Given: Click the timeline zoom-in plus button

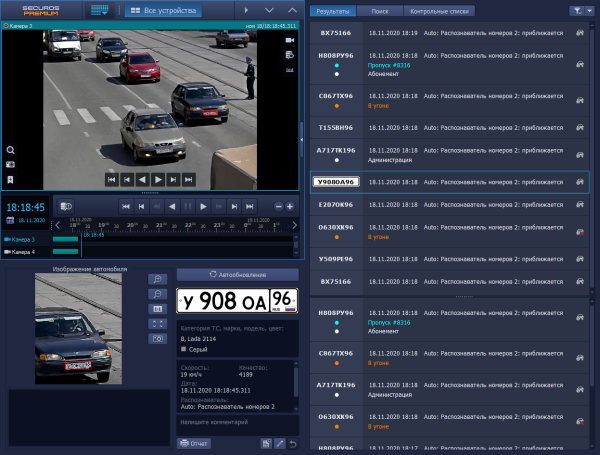Looking at the screenshot, I should (x=290, y=206).
